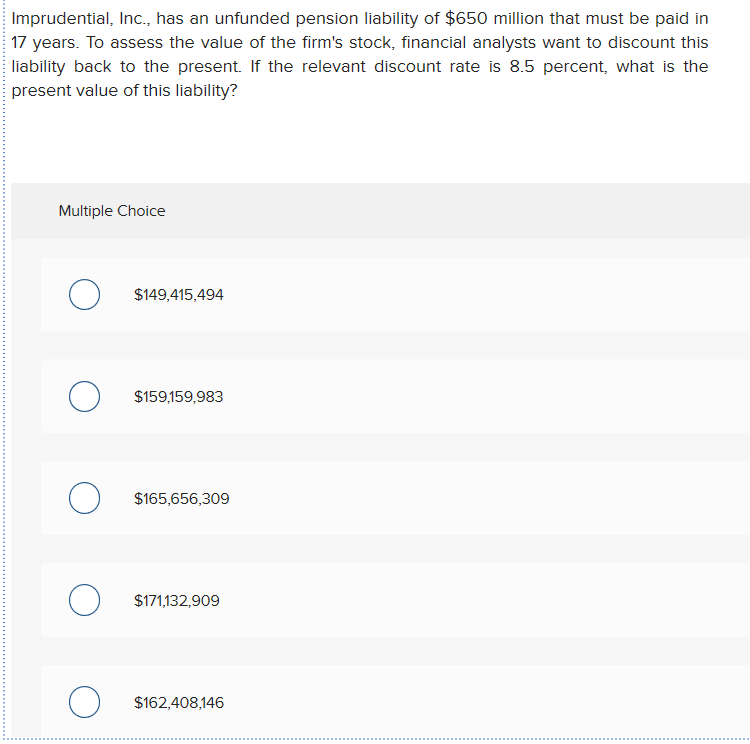Choose the $159,159,983 radio option
Screen dimensions: 750x744
pyautogui.click(x=84, y=397)
